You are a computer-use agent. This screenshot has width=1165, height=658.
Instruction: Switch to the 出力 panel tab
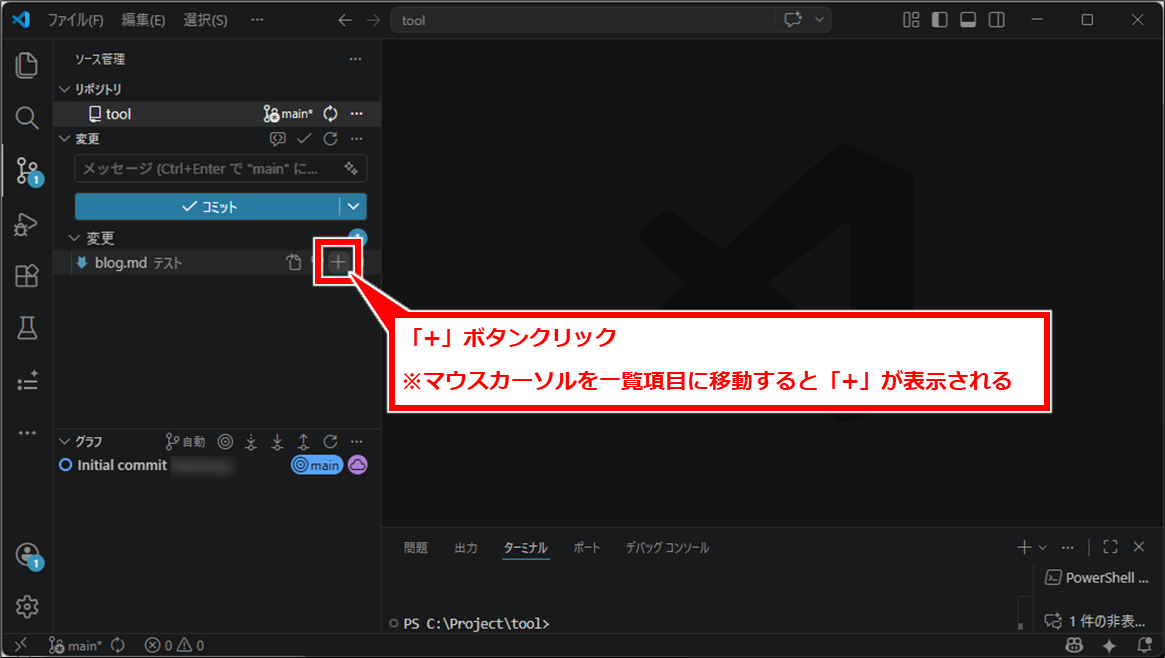point(466,548)
